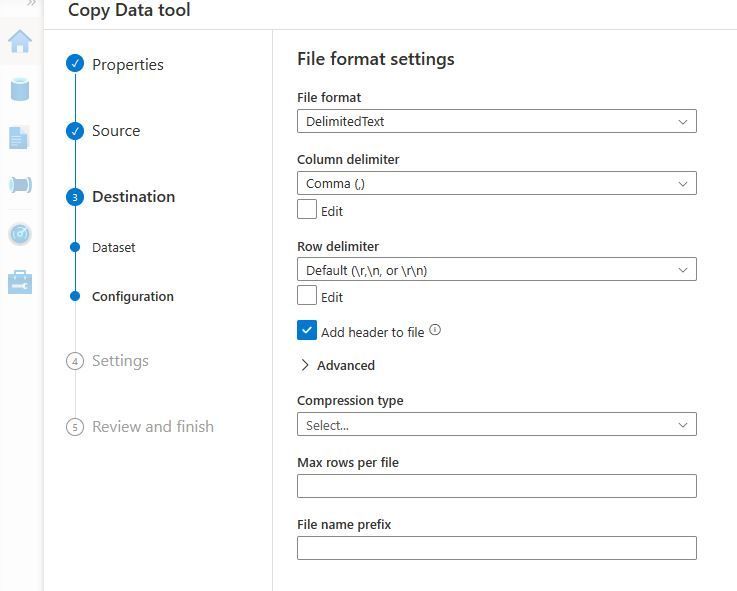Click the File name prefix field
Image resolution: width=737 pixels, height=591 pixels.
point(496,548)
